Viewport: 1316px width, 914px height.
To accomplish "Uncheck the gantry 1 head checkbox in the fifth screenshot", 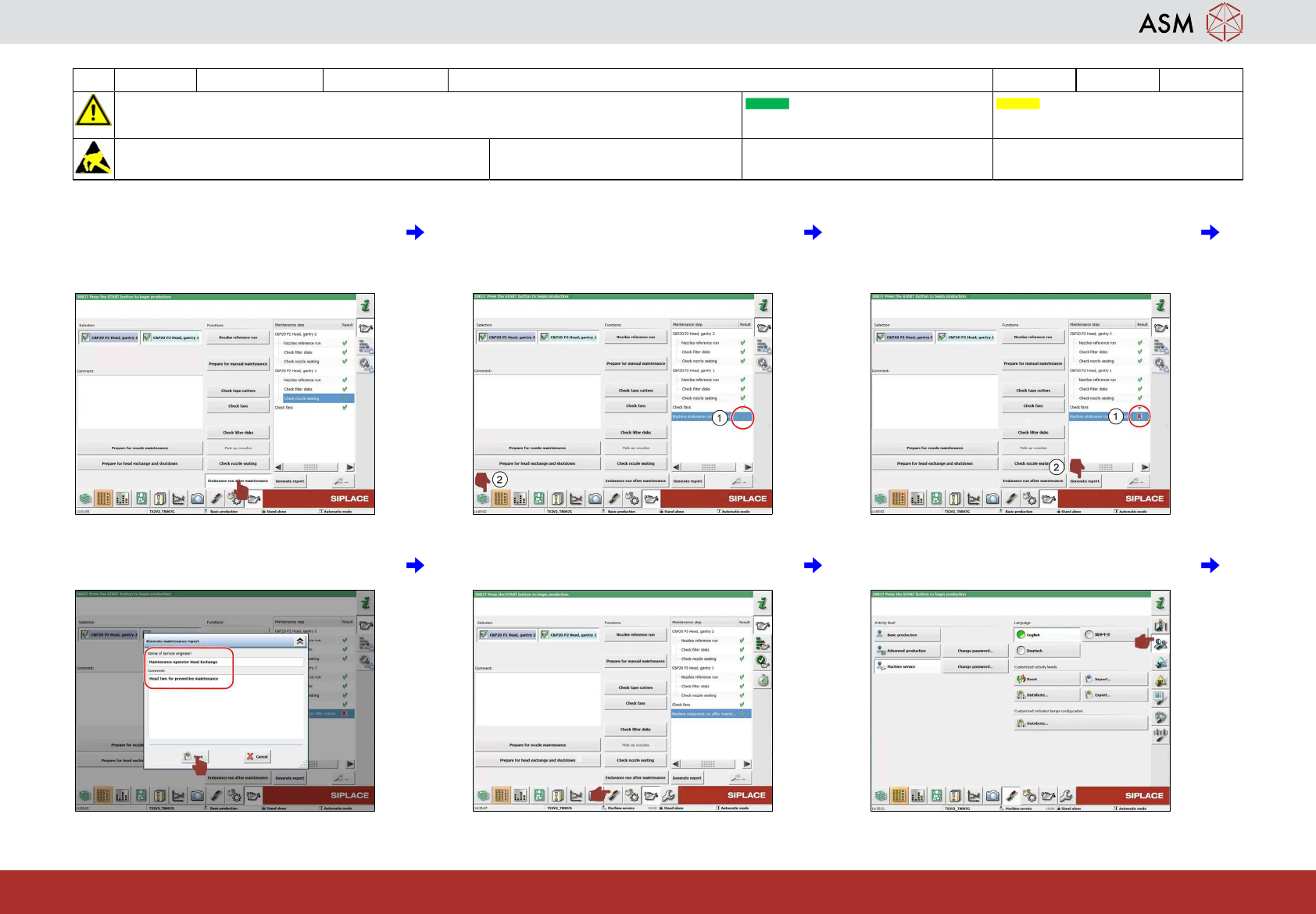I will 545,634.
